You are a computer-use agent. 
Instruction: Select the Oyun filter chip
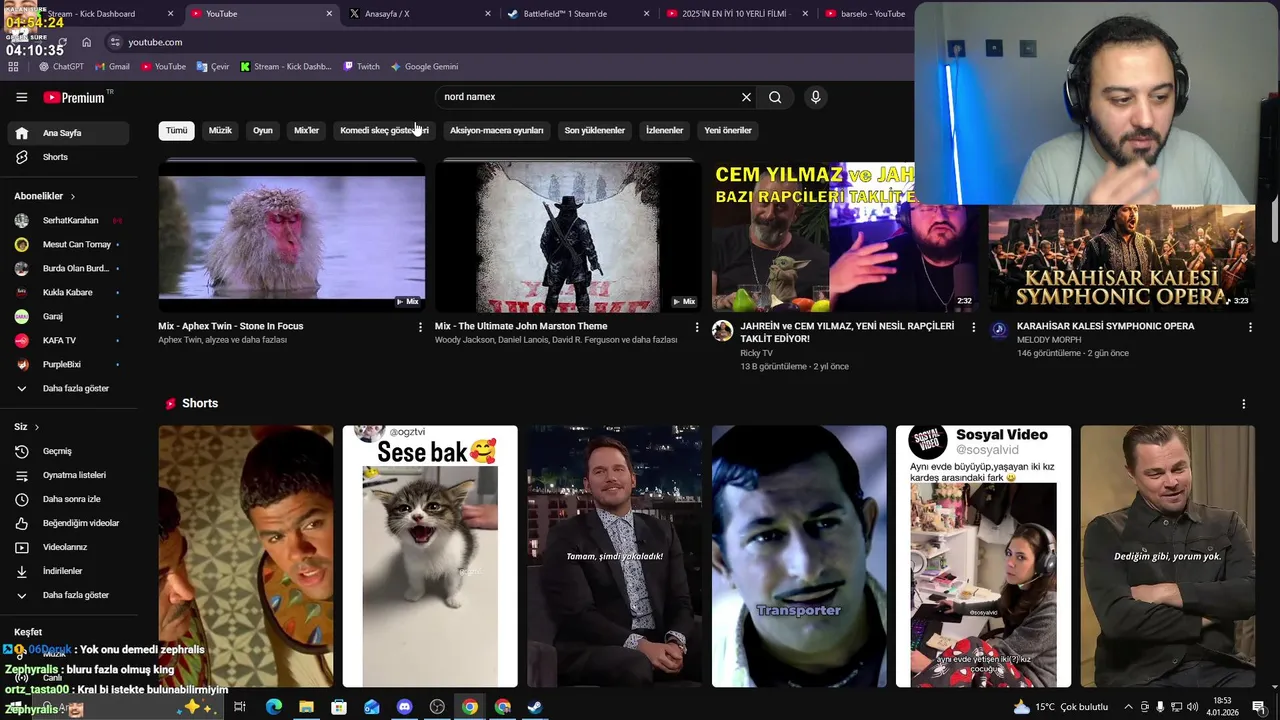tap(263, 130)
